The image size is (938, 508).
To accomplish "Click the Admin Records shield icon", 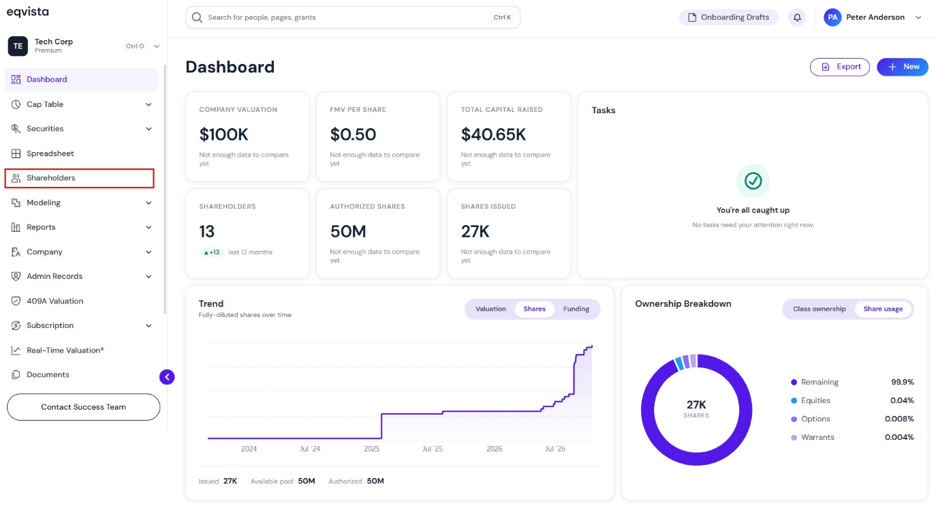I will point(16,276).
